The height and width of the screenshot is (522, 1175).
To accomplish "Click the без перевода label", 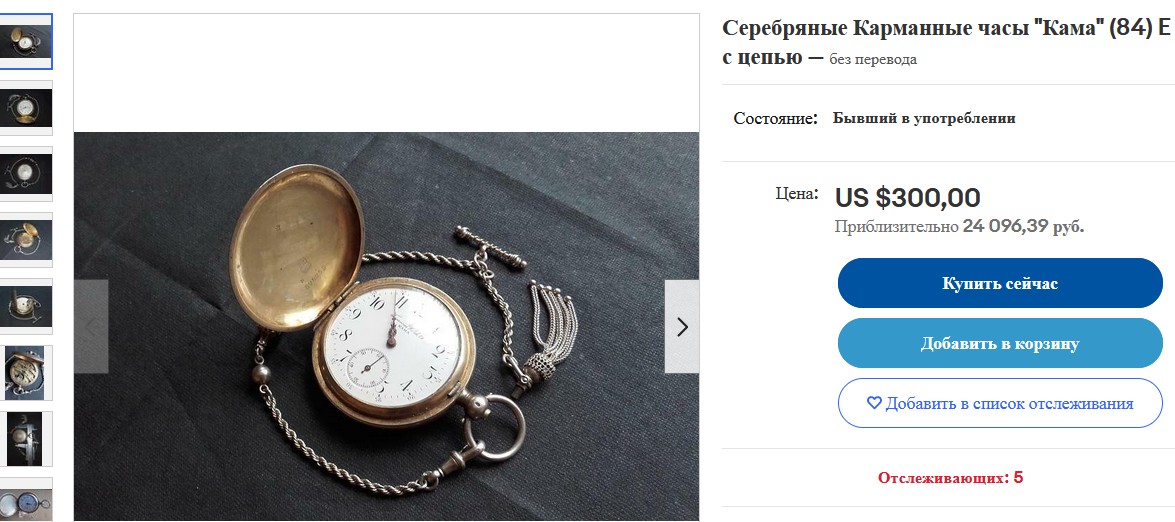I will pos(873,59).
